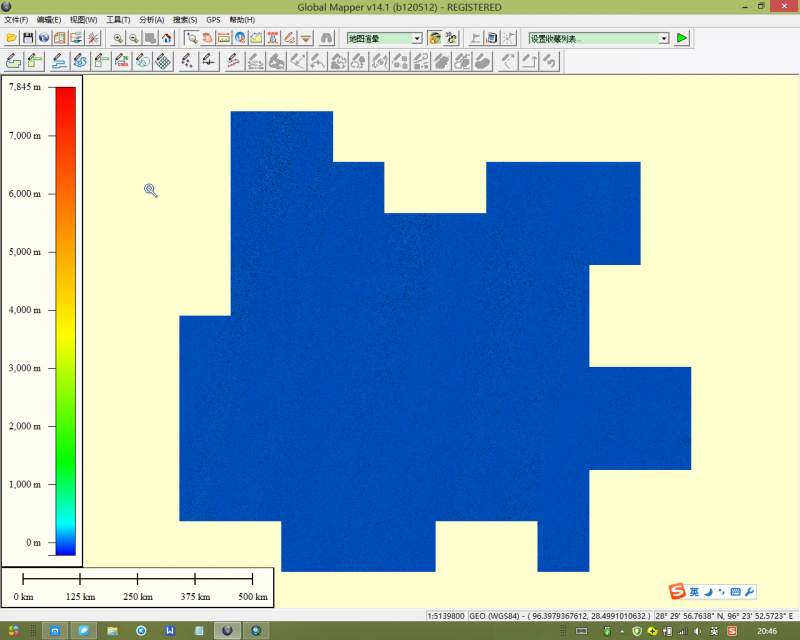Select Create Point Feature pencil tool

187,62
